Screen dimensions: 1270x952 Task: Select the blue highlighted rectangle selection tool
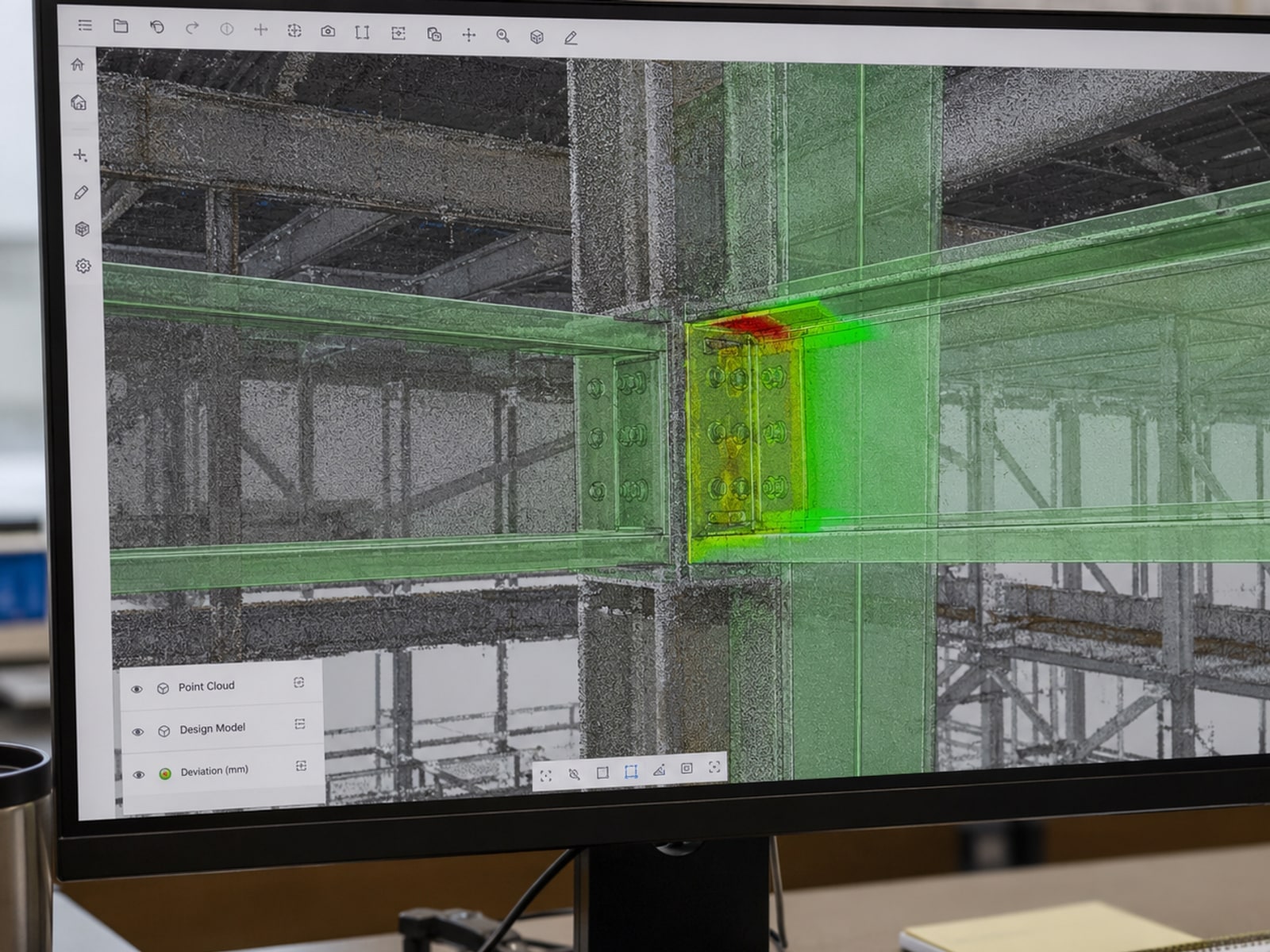(x=631, y=772)
